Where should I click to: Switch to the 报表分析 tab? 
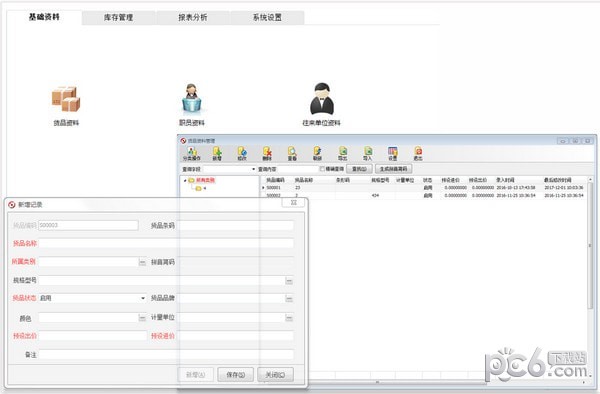click(x=192, y=18)
